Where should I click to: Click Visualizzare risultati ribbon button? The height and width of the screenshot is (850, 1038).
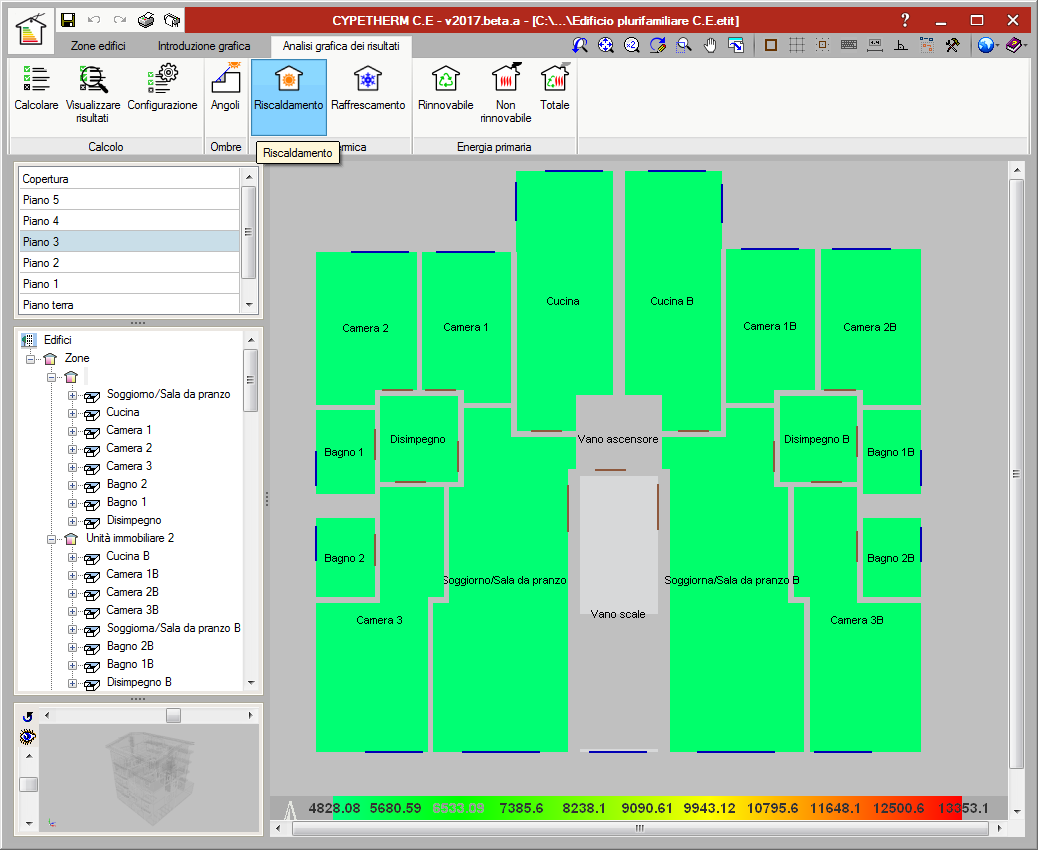click(x=93, y=96)
